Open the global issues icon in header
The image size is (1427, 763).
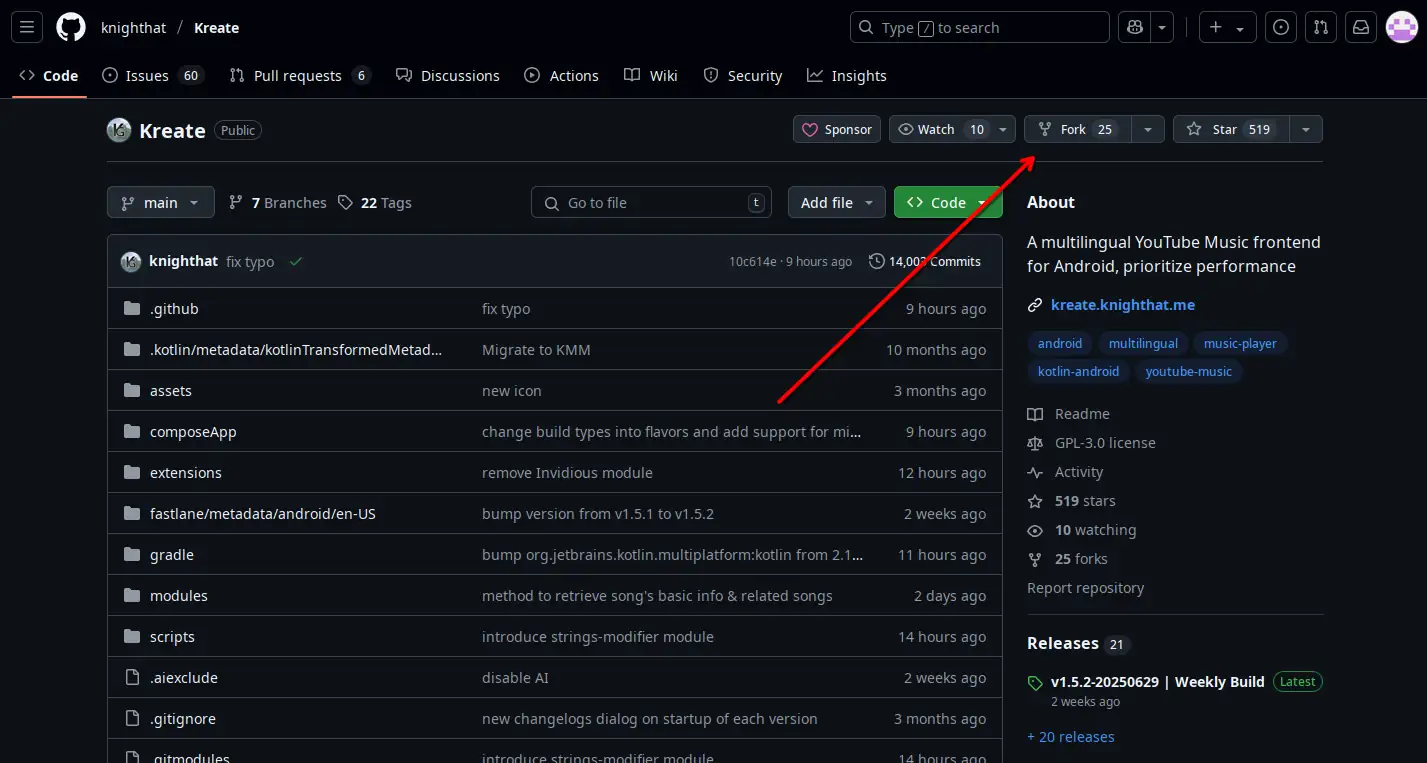point(1281,28)
